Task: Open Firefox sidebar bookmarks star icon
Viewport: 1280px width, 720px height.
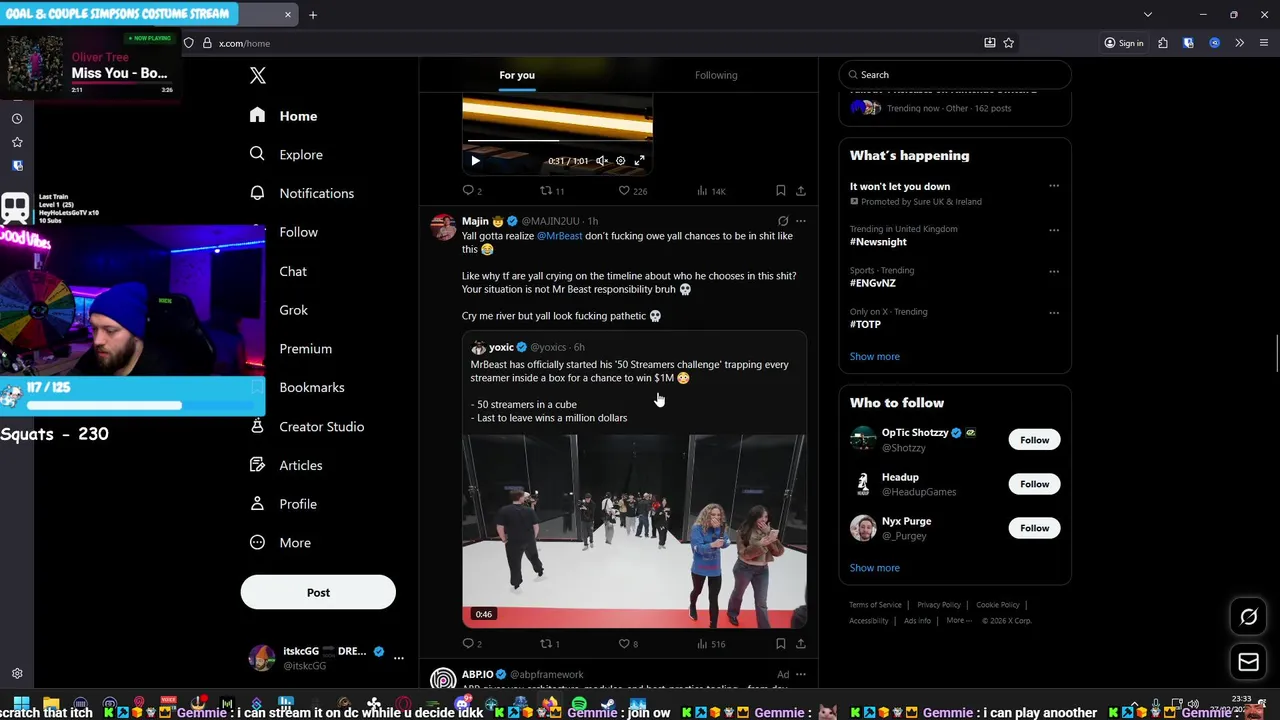Action: click(x=17, y=142)
